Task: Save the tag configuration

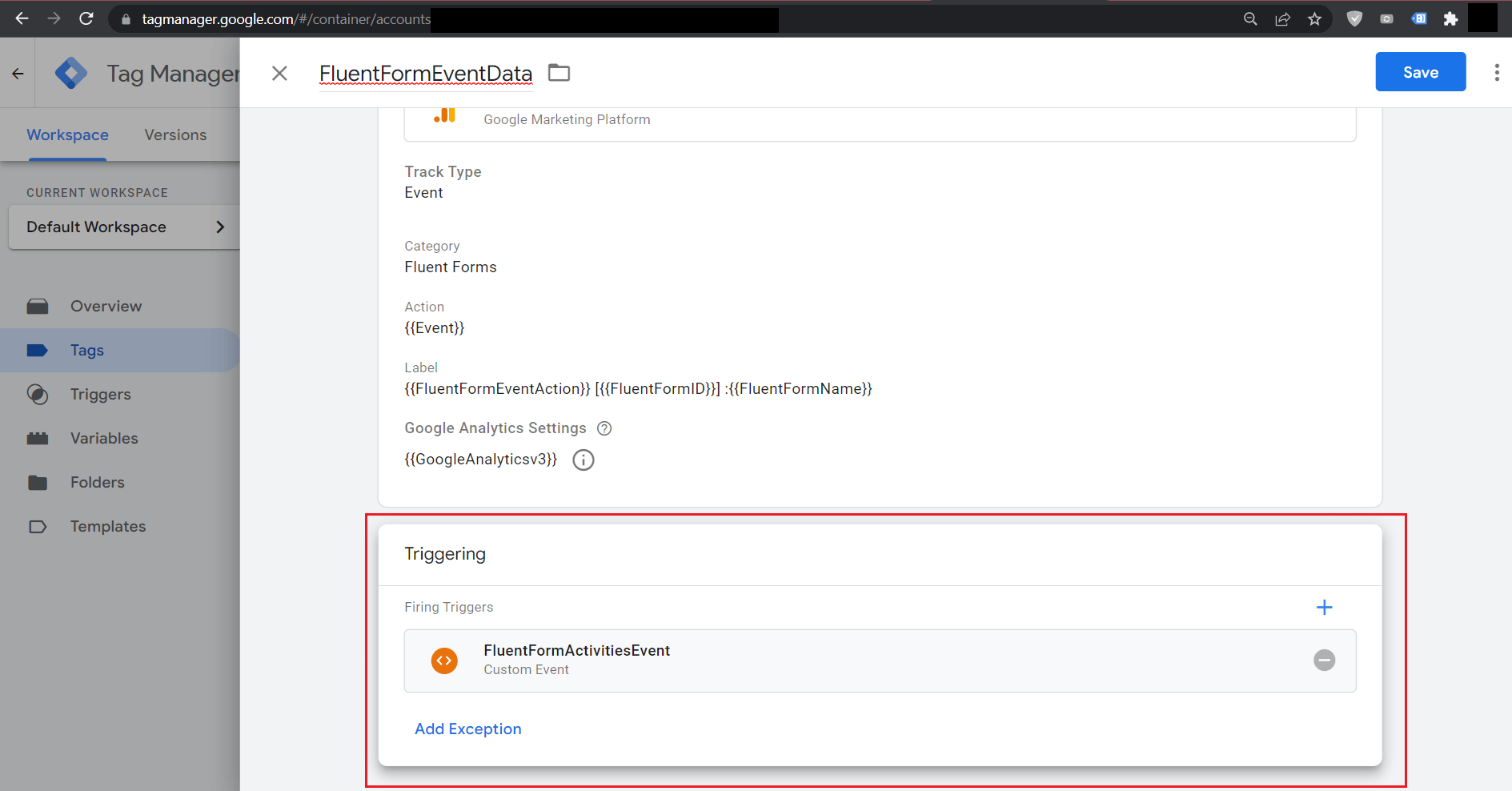Action: click(x=1420, y=72)
